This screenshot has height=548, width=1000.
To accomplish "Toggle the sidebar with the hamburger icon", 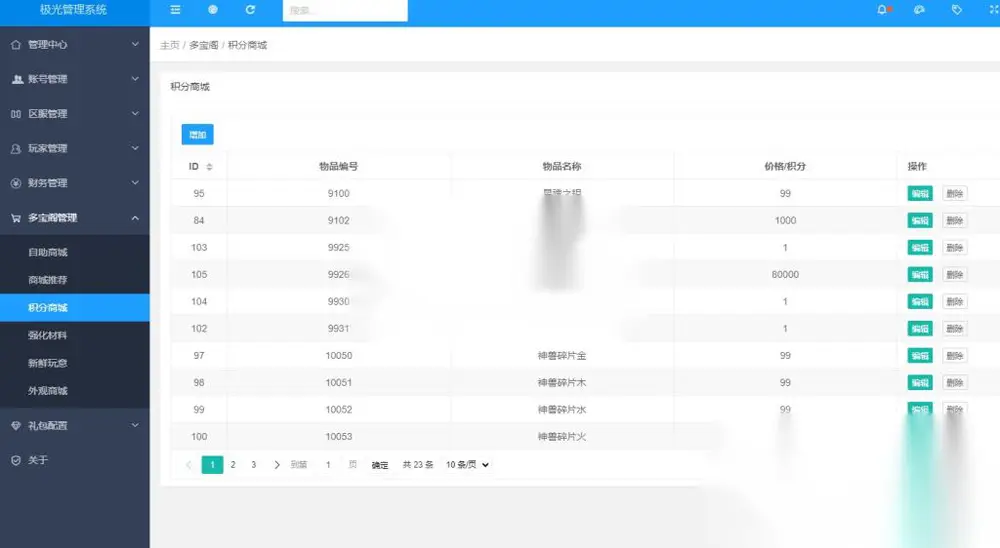I will pyautogui.click(x=175, y=10).
